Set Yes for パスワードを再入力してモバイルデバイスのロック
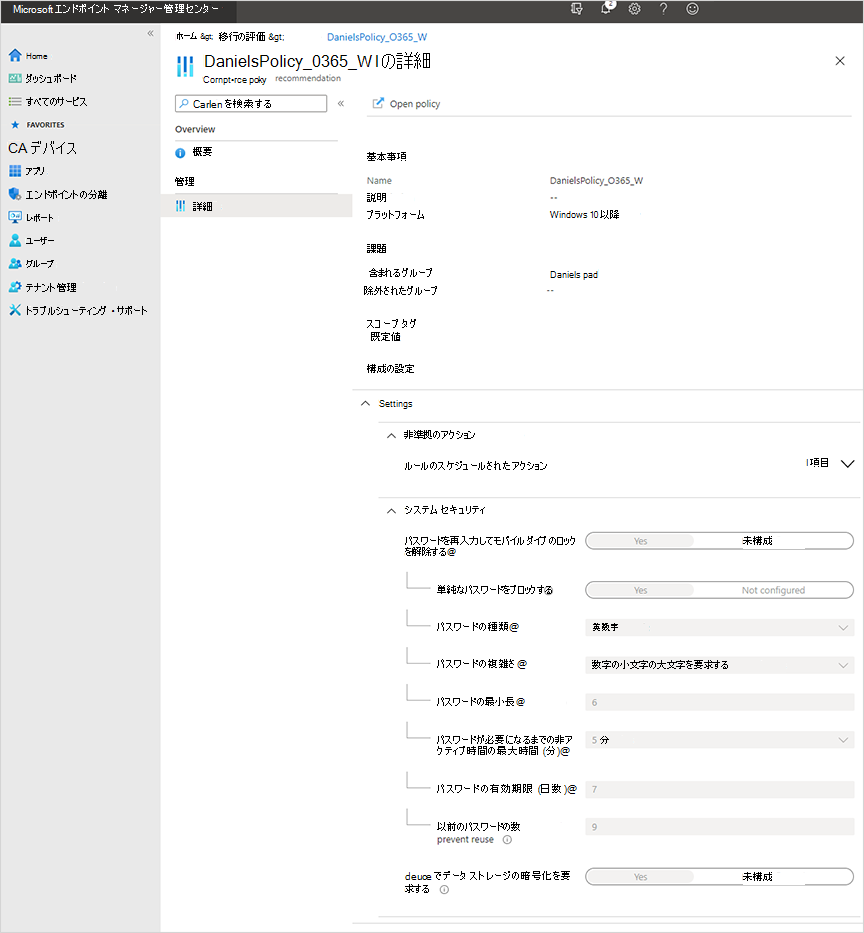 [640, 541]
